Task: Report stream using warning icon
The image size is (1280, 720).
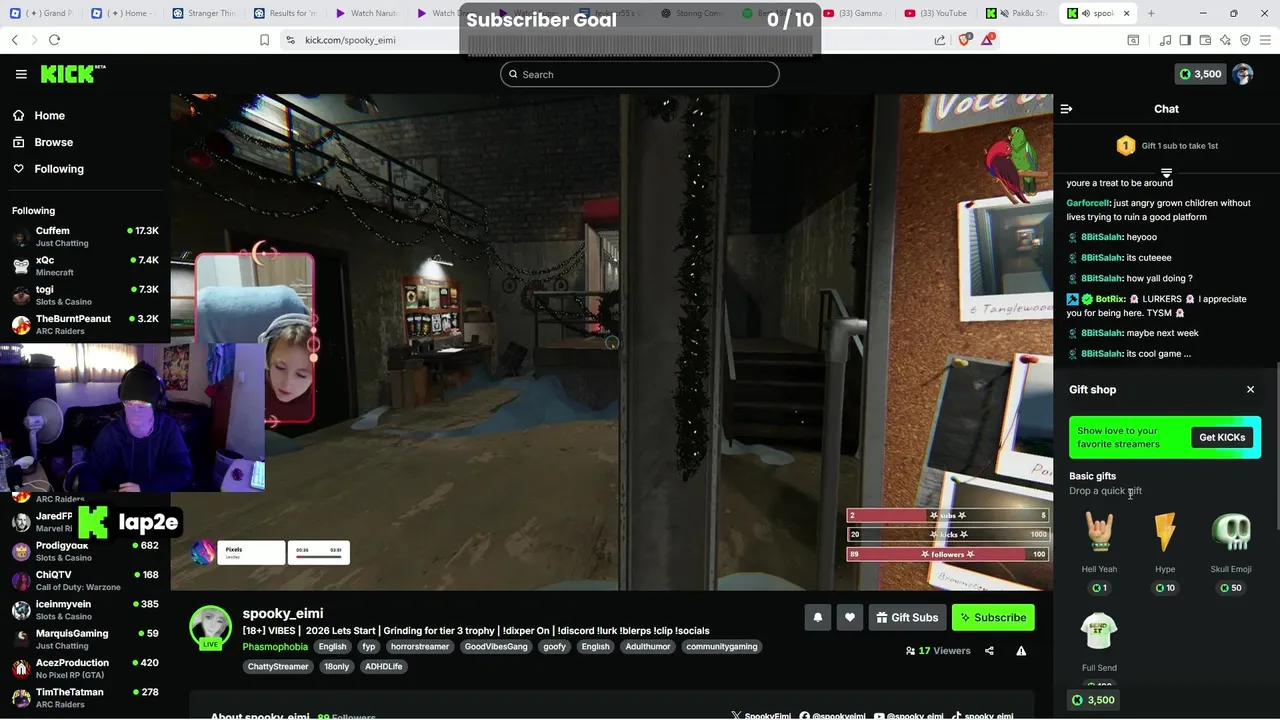Action: point(1021,651)
